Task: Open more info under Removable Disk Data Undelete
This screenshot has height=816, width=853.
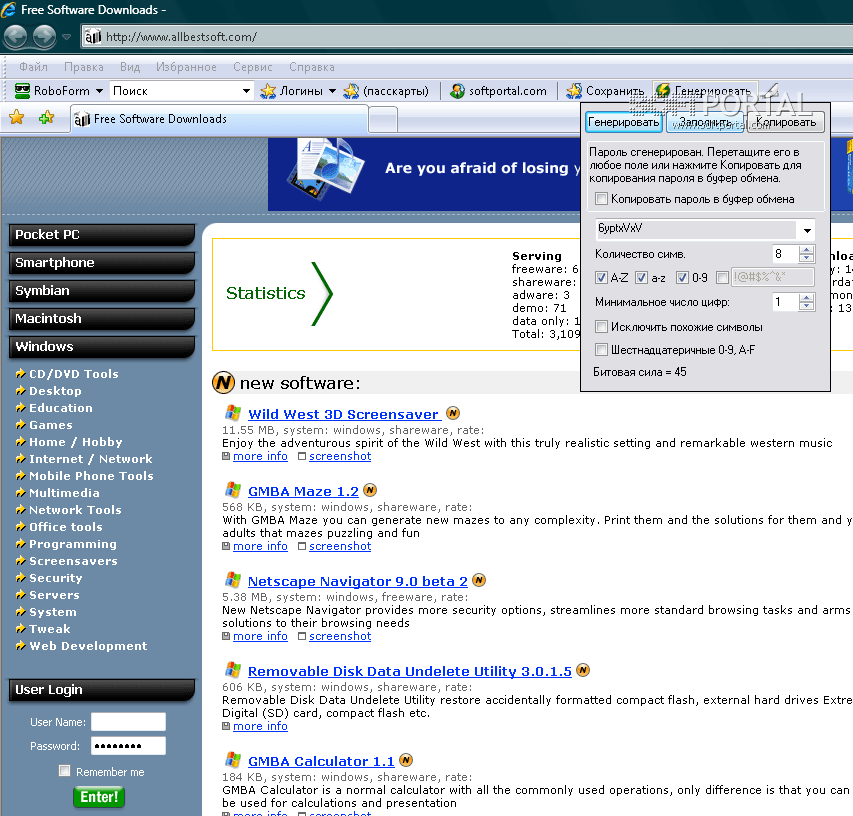Action: 260,726
